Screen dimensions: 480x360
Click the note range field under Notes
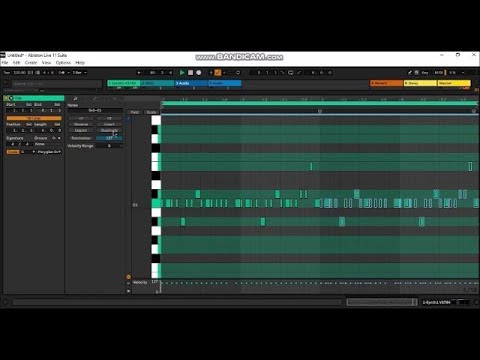[95, 110]
